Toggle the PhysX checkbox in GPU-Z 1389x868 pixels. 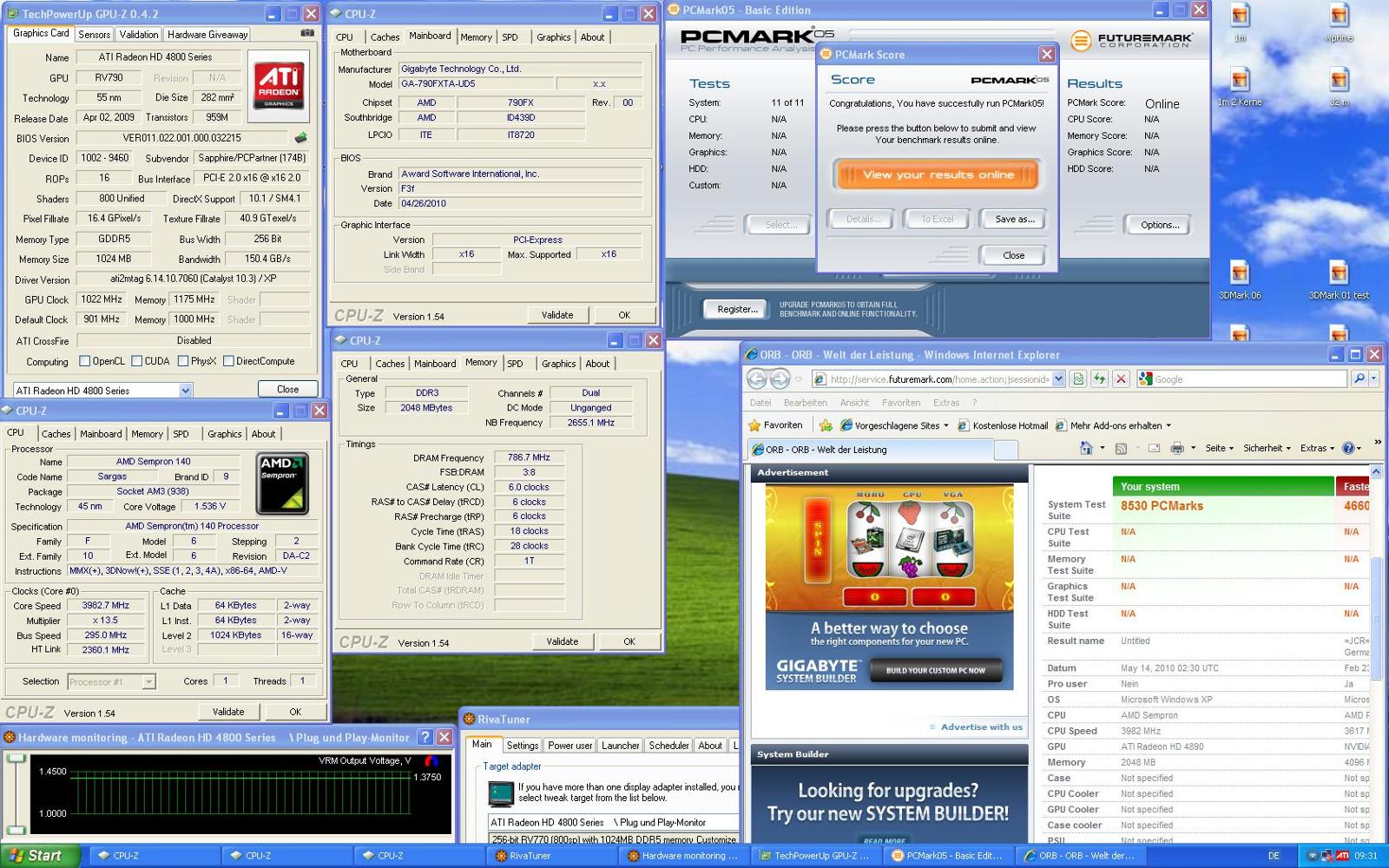click(x=183, y=361)
